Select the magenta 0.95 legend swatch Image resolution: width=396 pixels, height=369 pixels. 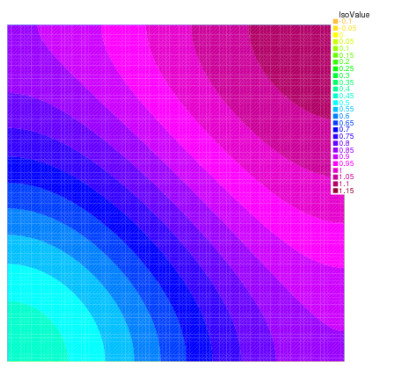tap(335, 164)
